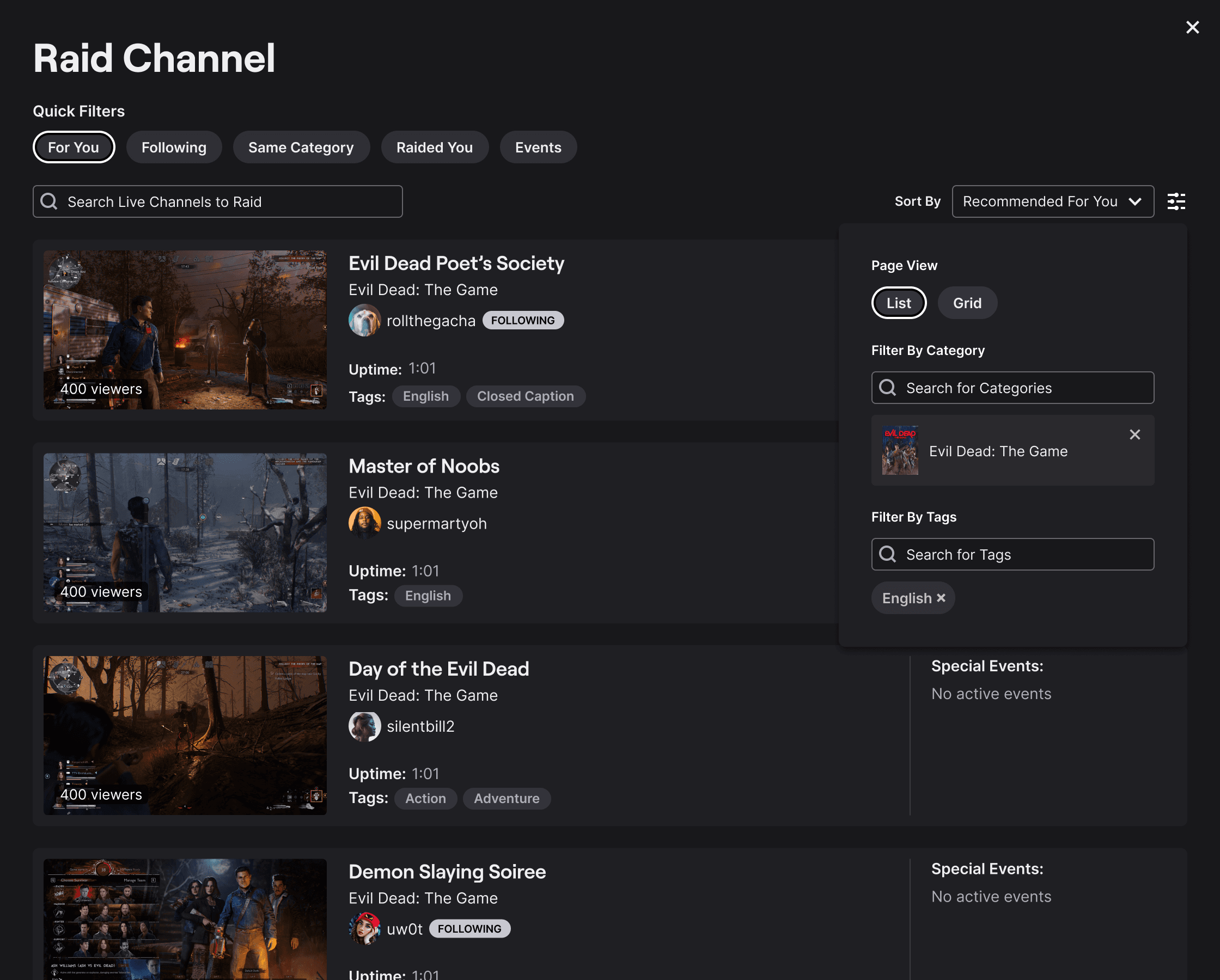The height and width of the screenshot is (980, 1220).
Task: Click the Day of the Evil Dead title
Action: [x=438, y=669]
